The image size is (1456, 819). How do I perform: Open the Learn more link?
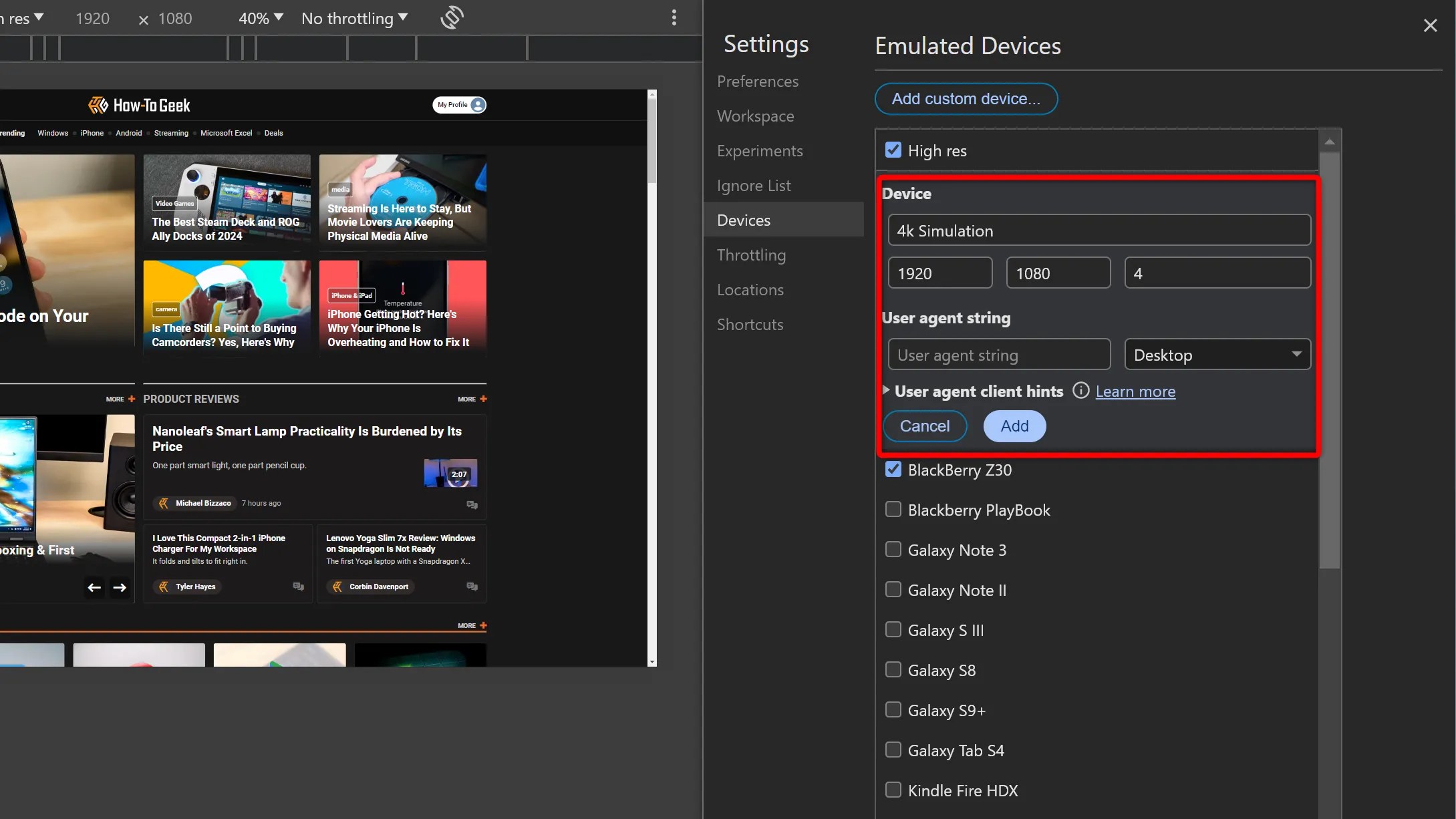[1135, 391]
